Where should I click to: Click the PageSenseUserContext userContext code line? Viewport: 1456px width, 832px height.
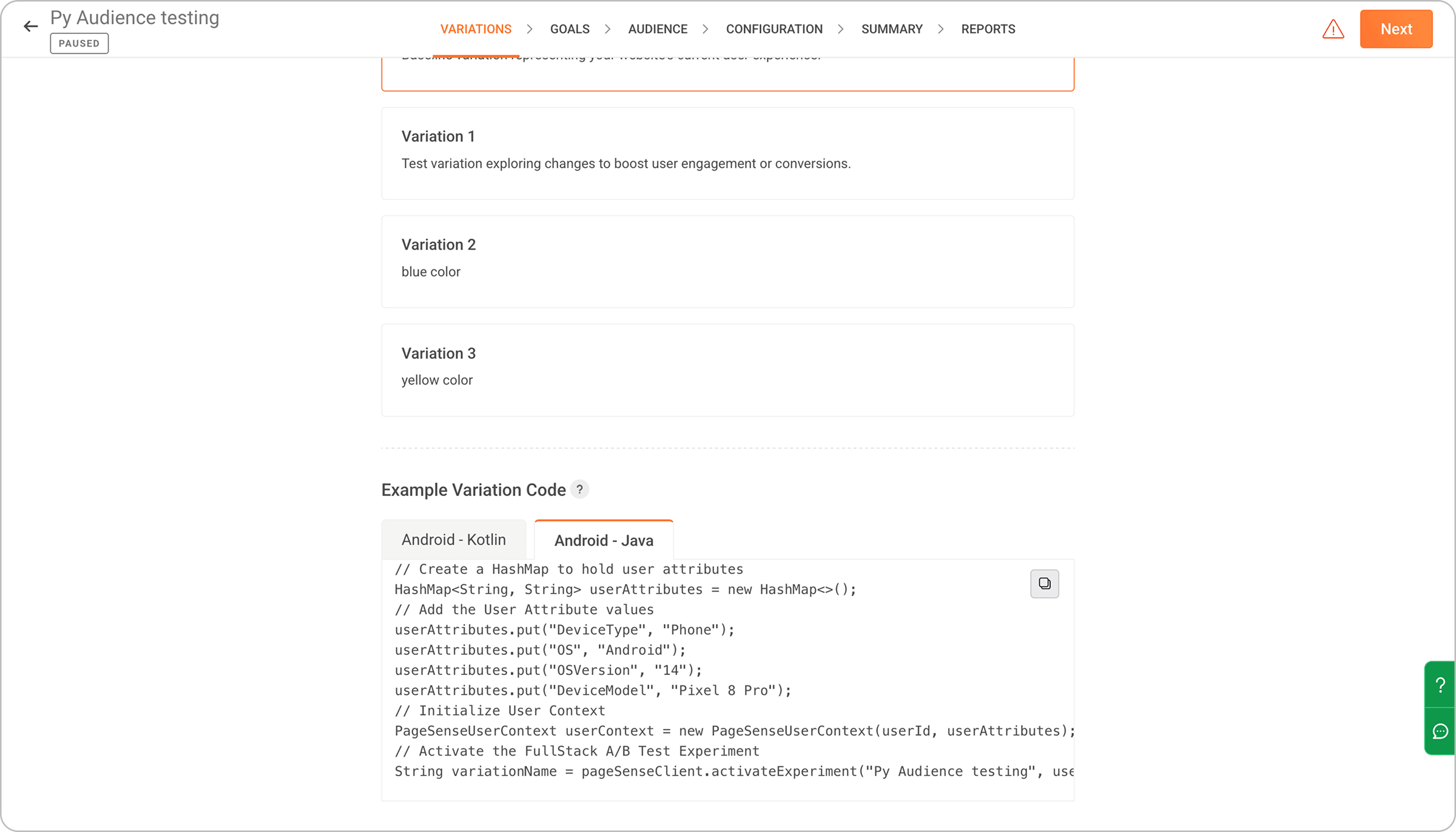[735, 731]
